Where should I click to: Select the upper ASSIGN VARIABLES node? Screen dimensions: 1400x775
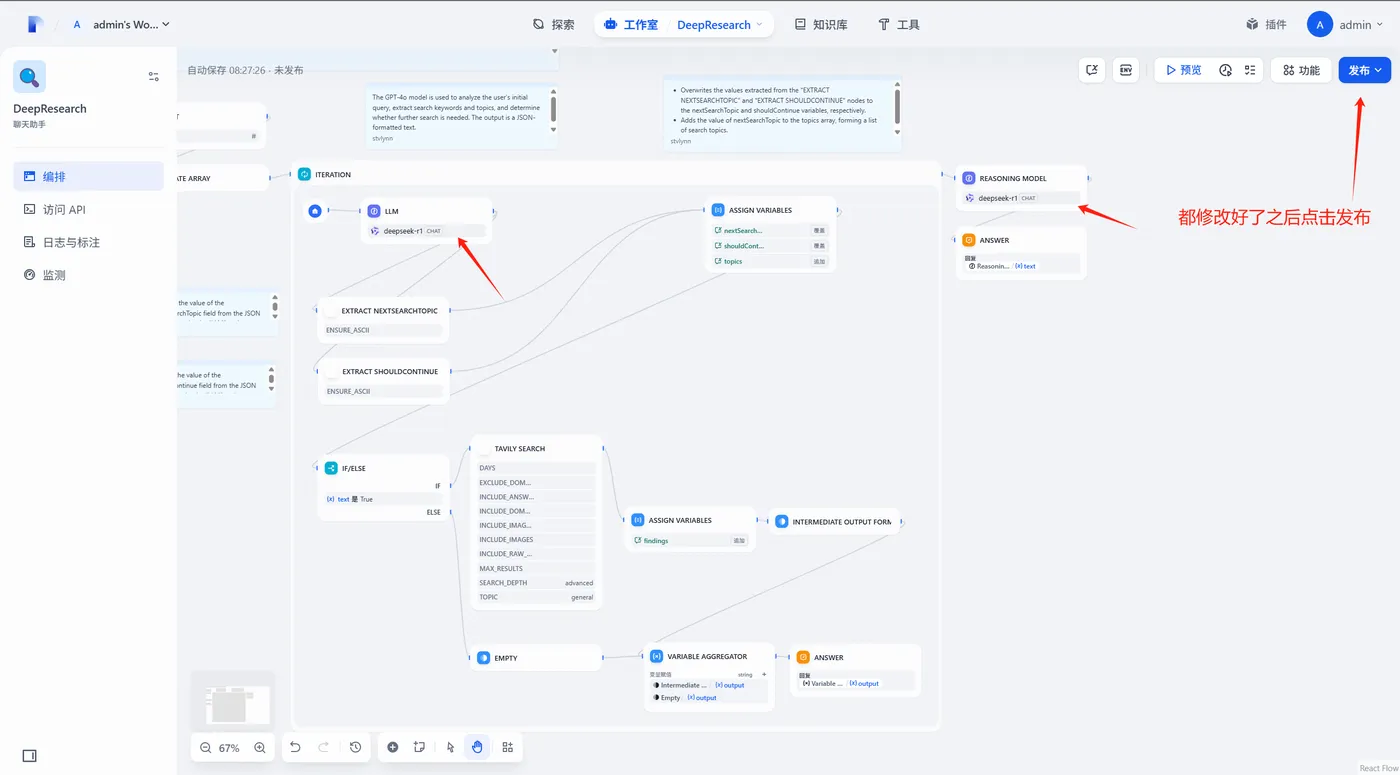pyautogui.click(x=771, y=234)
